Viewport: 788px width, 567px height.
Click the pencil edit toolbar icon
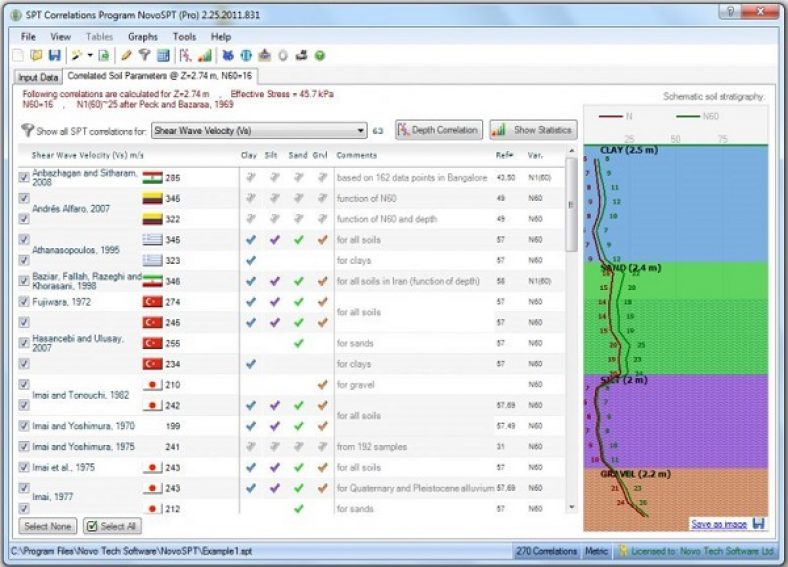[126, 56]
